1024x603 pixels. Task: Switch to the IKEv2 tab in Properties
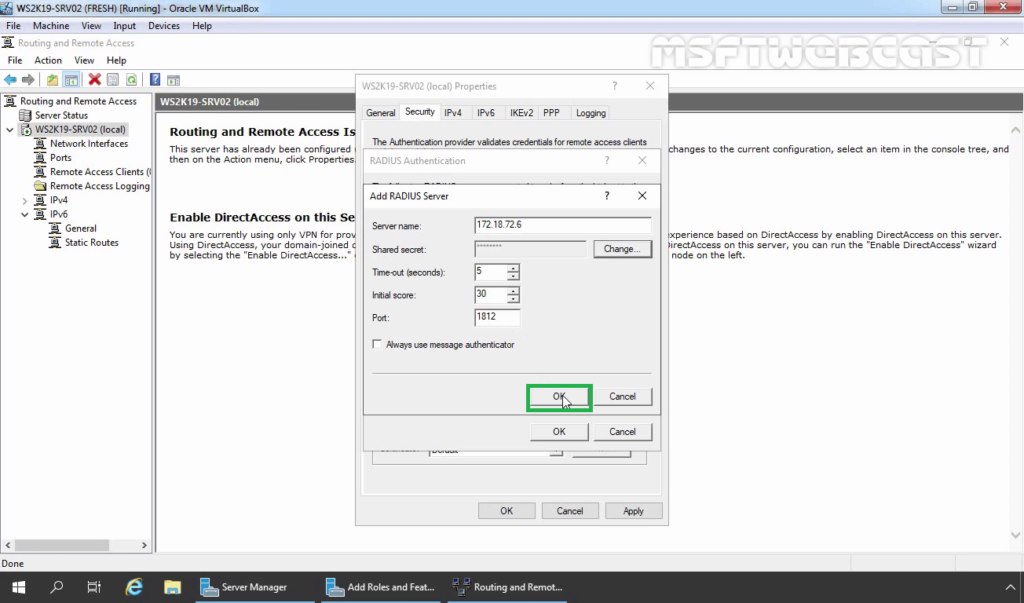click(521, 113)
